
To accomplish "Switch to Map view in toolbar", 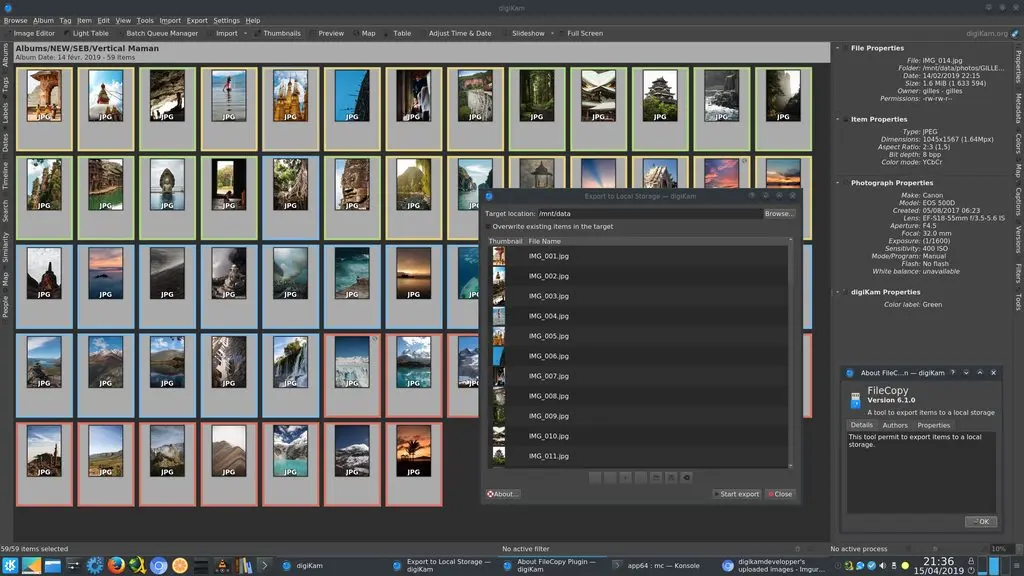I will point(368,33).
